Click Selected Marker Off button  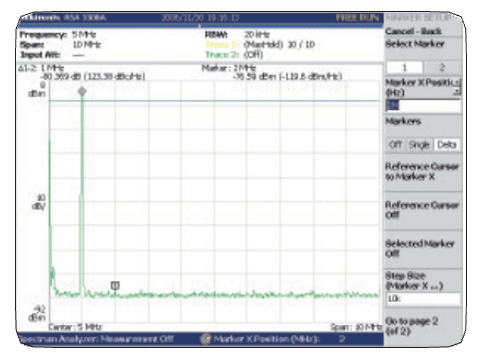tap(422, 248)
